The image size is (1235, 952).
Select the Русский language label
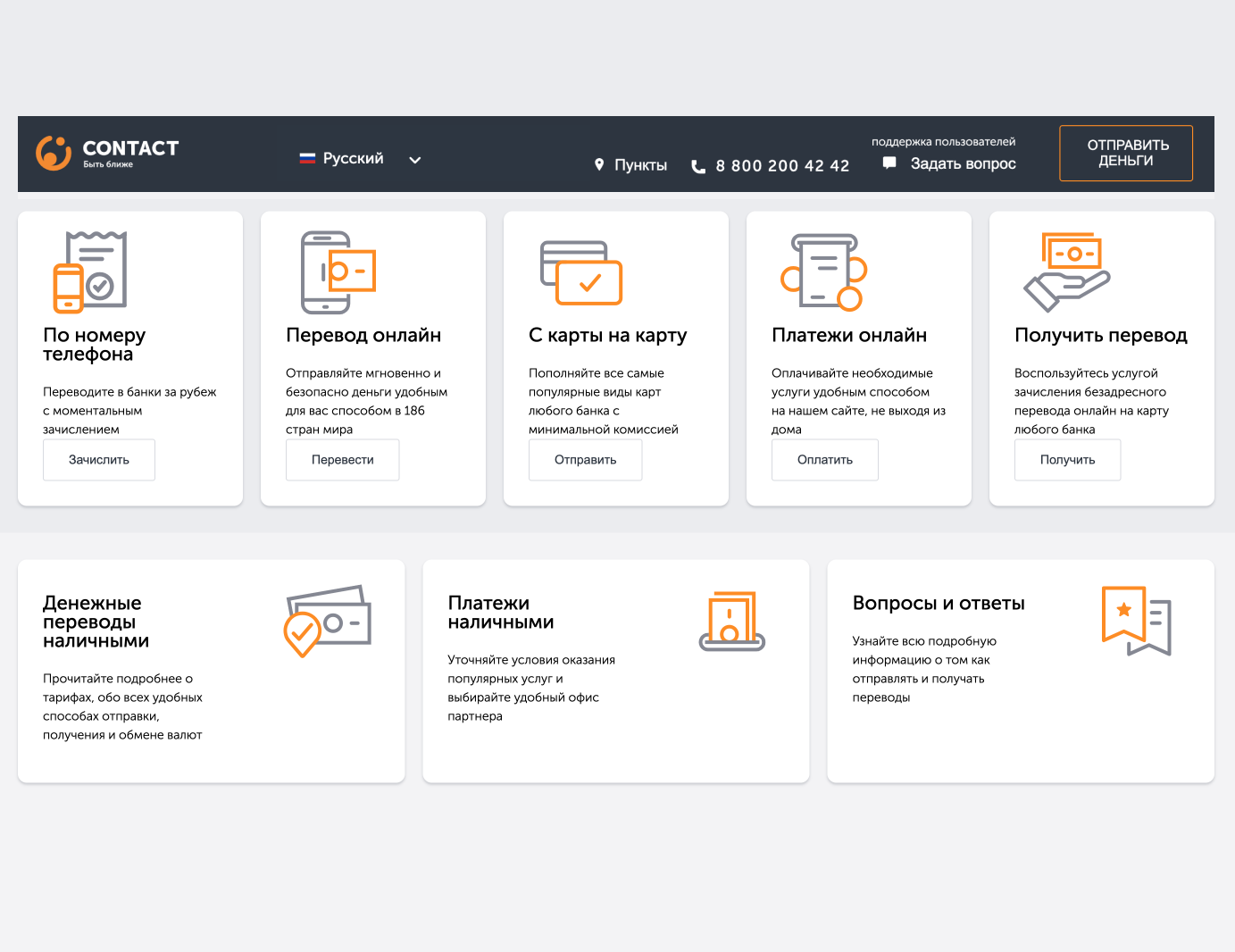353,158
